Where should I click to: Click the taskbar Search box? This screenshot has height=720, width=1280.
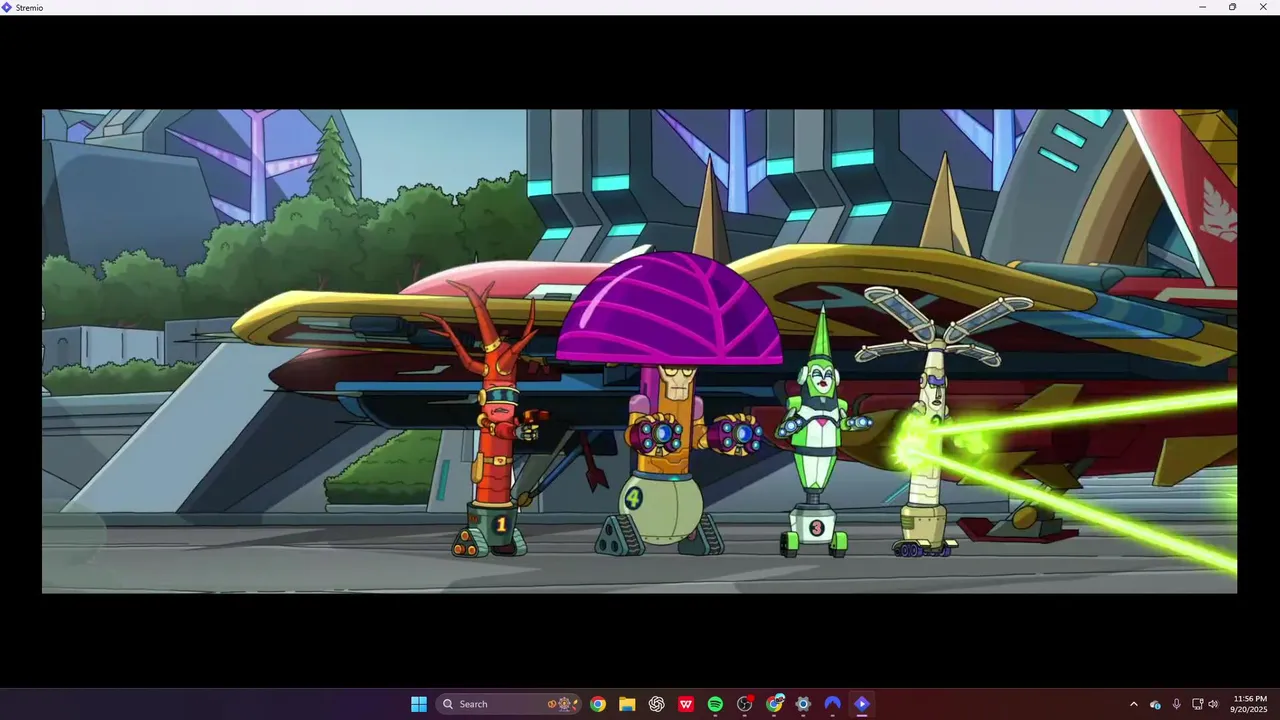pyautogui.click(x=509, y=704)
